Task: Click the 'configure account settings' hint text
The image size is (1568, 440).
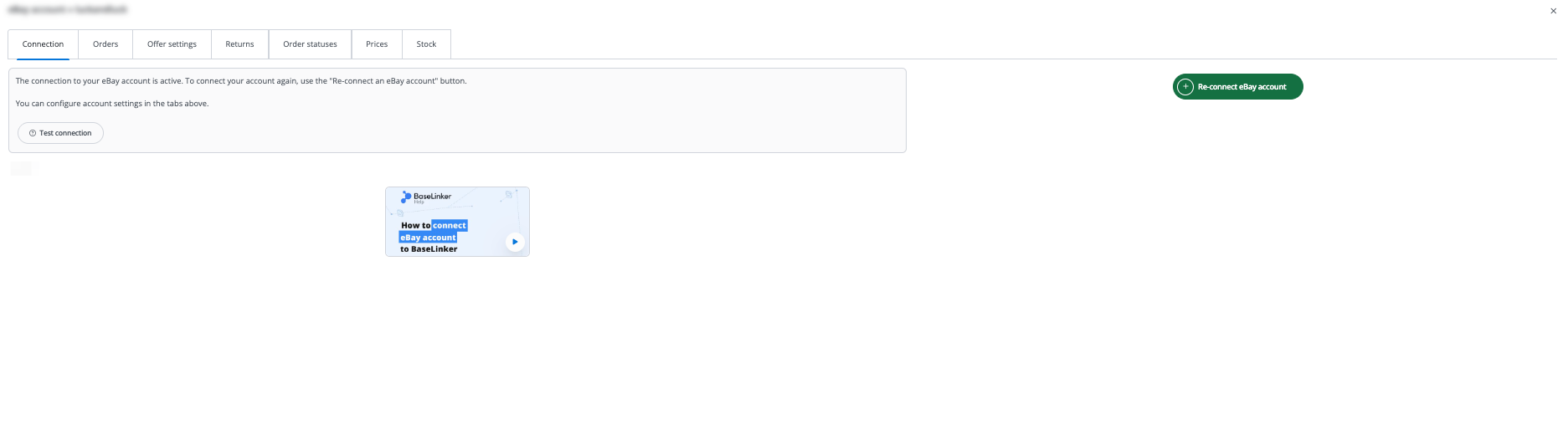Action: (x=112, y=104)
